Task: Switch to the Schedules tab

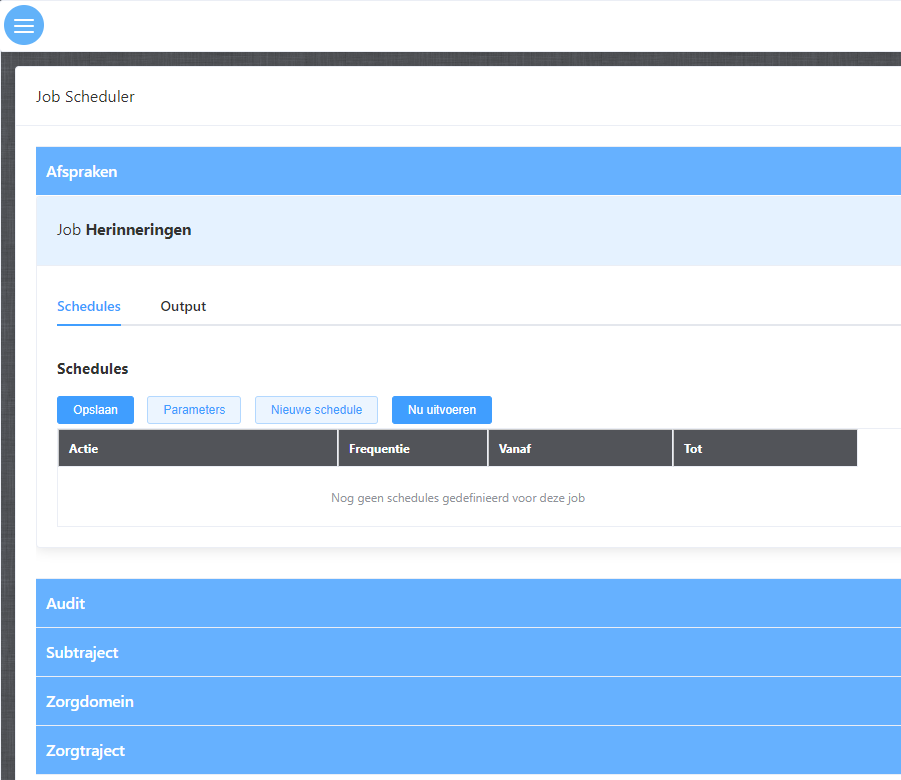Action: pyautogui.click(x=89, y=306)
